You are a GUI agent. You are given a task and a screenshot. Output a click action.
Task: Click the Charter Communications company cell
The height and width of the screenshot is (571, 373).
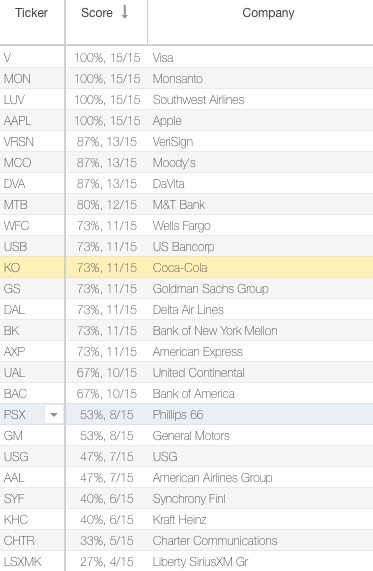coord(260,540)
